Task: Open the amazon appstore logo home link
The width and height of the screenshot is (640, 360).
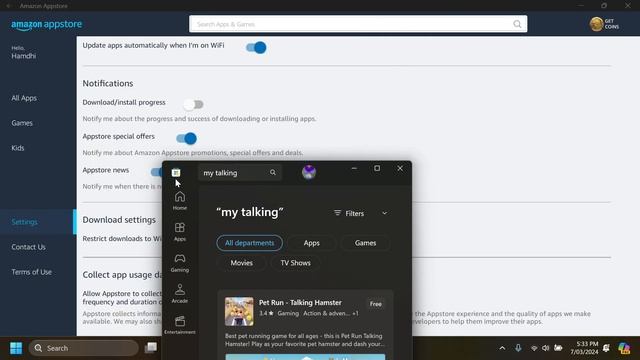Action: pos(47,24)
